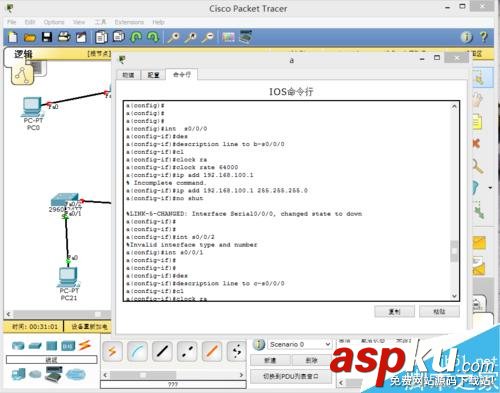Viewport: 500px width, 393px height.
Task: Click the 复制 copy button below terminal
Action: (395, 312)
